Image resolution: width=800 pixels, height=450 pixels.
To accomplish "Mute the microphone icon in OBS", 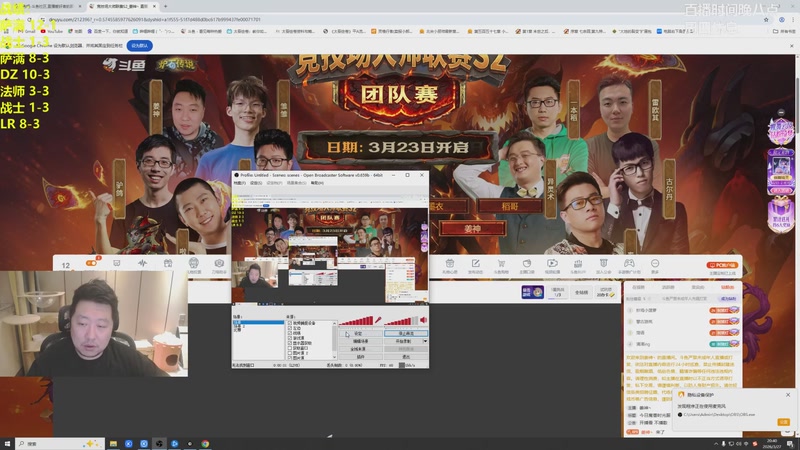I will click(378, 320).
